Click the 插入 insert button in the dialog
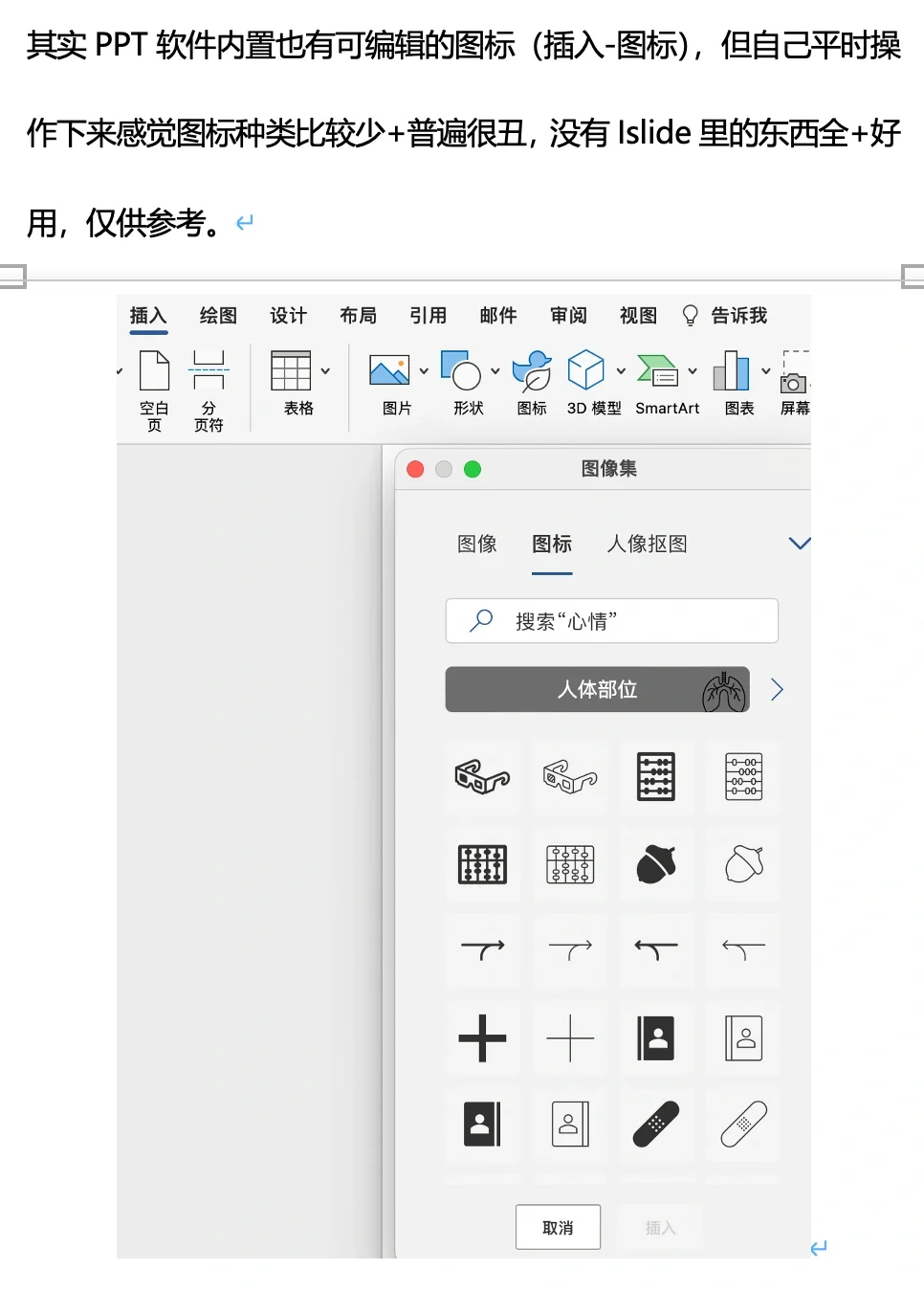This screenshot has width=924, height=1292. coord(660,1226)
